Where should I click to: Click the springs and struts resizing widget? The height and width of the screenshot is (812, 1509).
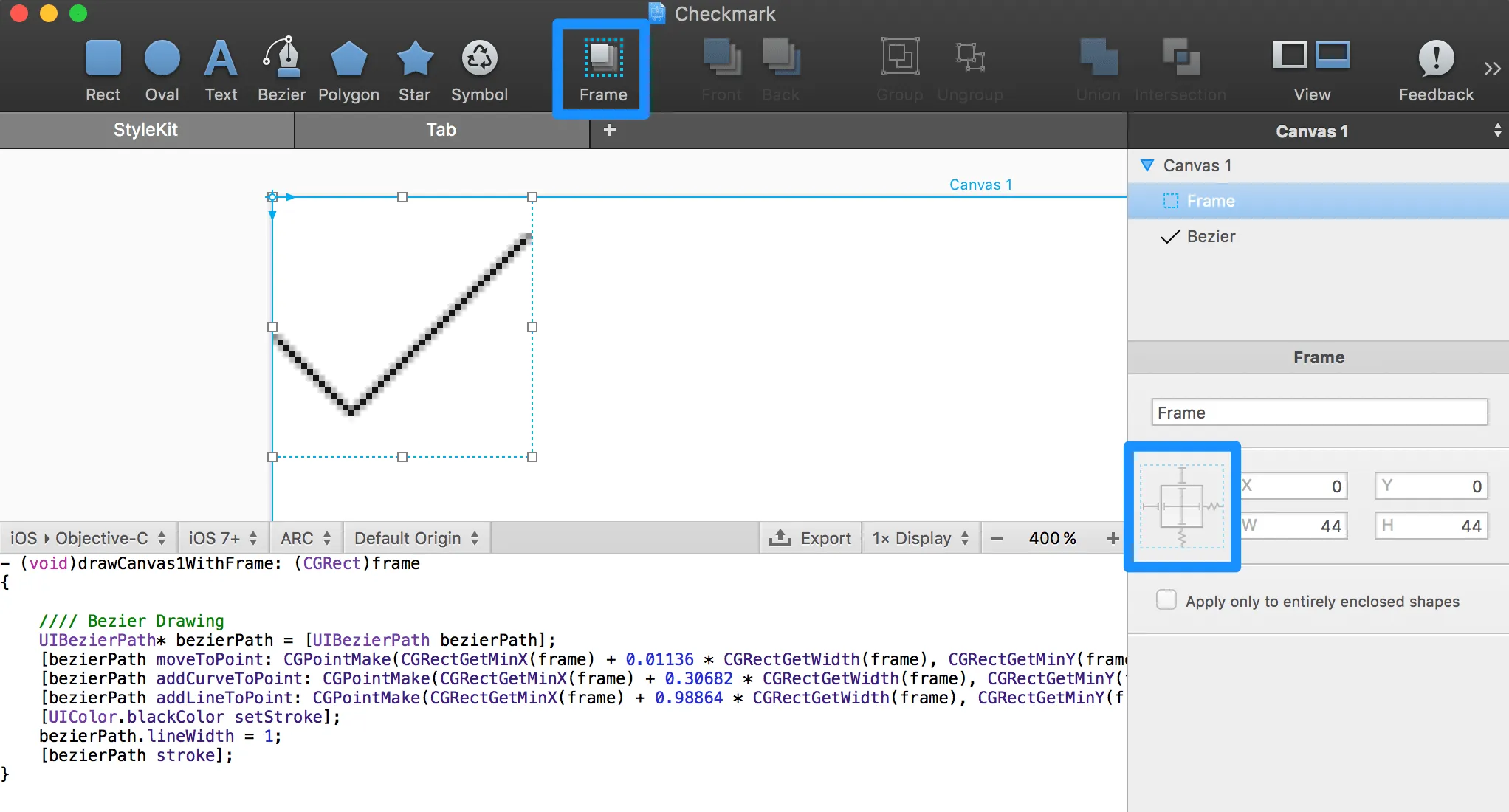click(x=1182, y=506)
